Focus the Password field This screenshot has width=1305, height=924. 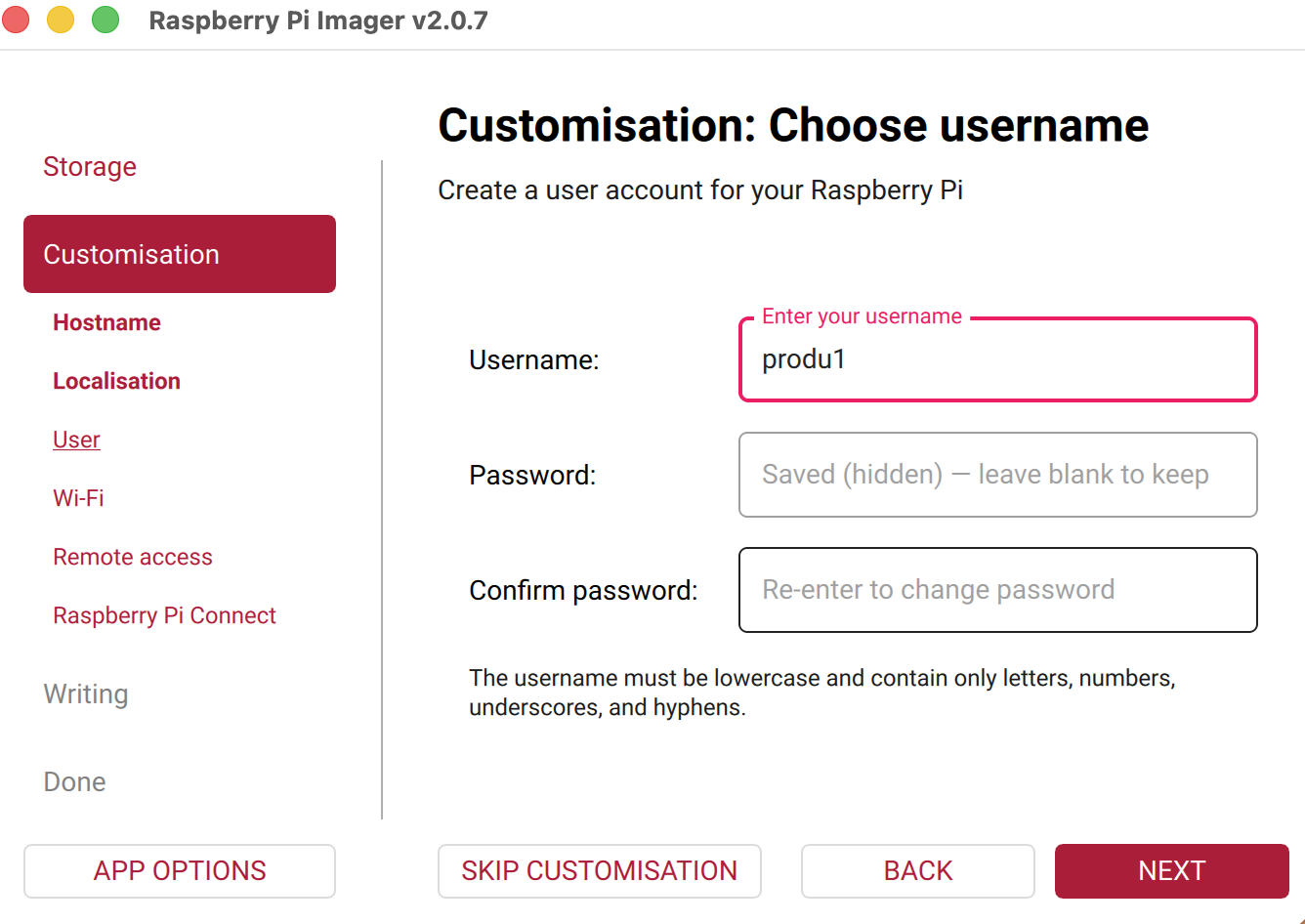click(997, 475)
